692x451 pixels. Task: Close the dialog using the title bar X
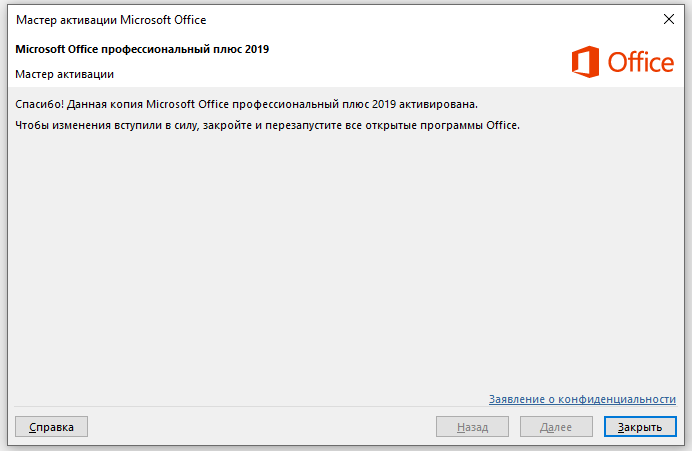(x=668, y=19)
